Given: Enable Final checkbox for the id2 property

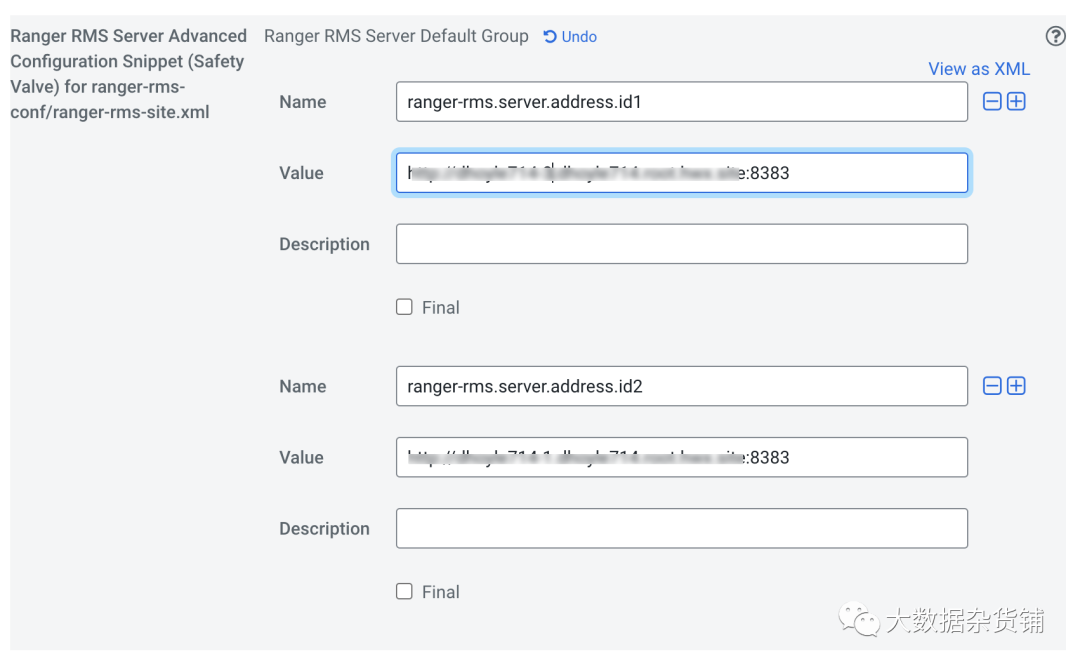Looking at the screenshot, I should click(x=404, y=592).
